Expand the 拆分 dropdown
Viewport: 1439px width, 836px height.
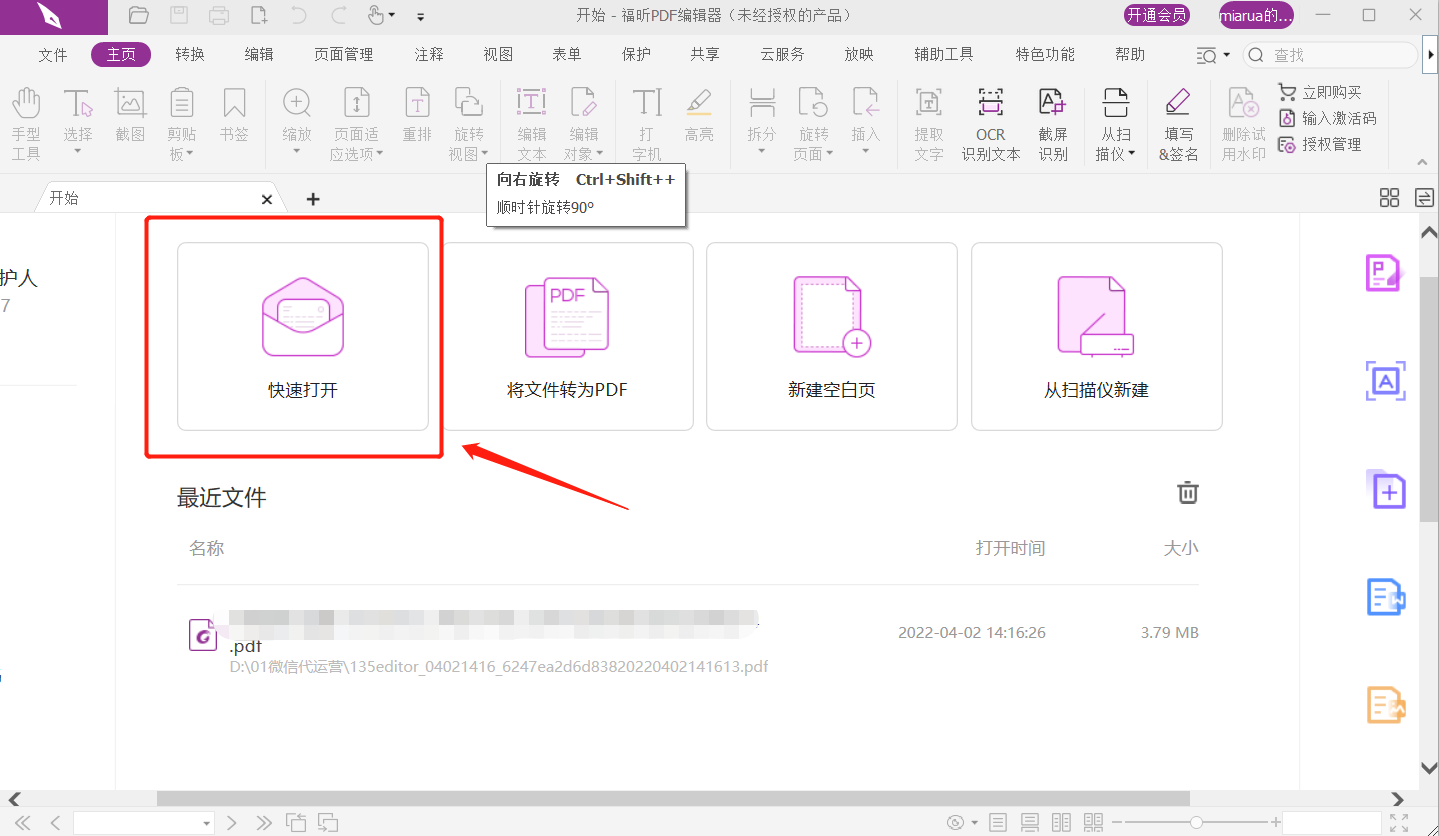pyautogui.click(x=762, y=153)
